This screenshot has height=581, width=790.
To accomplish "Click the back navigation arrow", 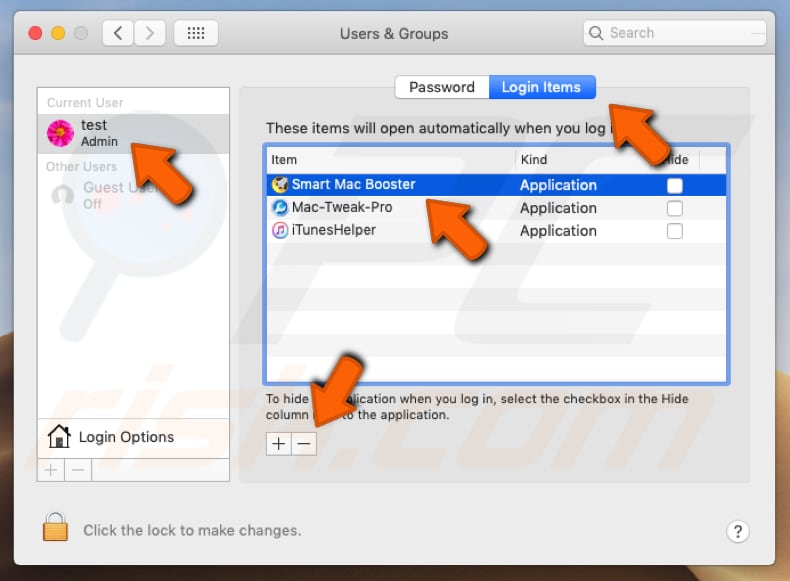I will click(x=118, y=33).
